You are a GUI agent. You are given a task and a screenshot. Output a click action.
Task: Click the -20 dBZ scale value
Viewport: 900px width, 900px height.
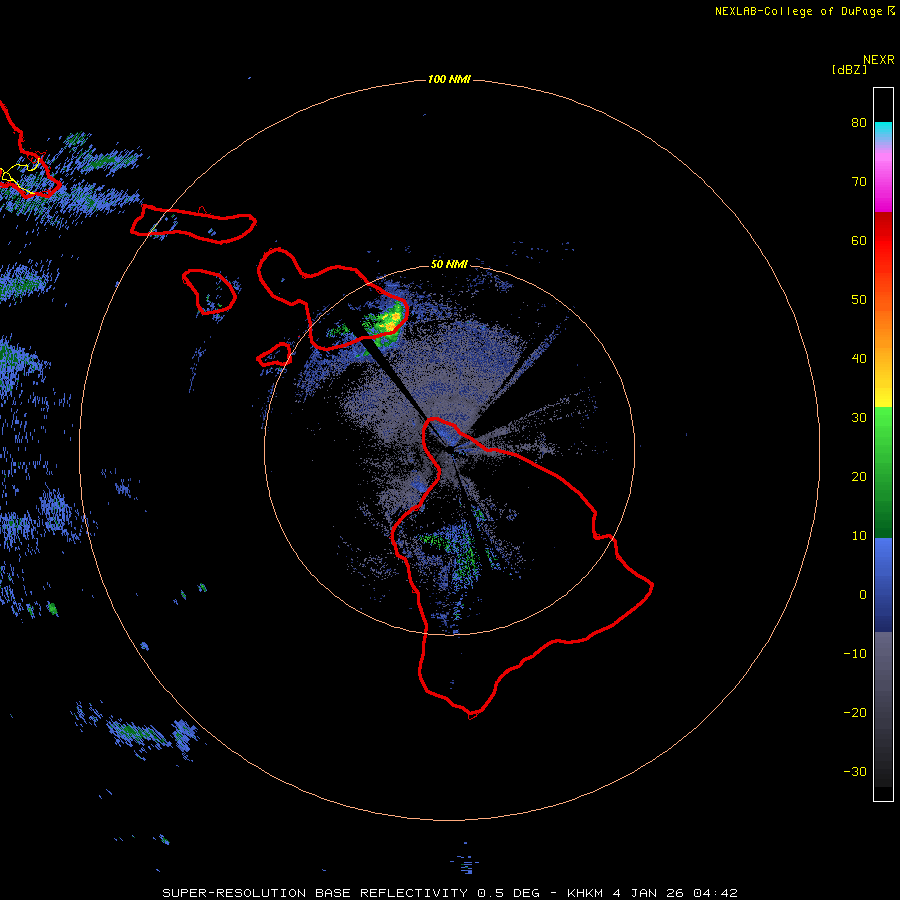[x=855, y=712]
